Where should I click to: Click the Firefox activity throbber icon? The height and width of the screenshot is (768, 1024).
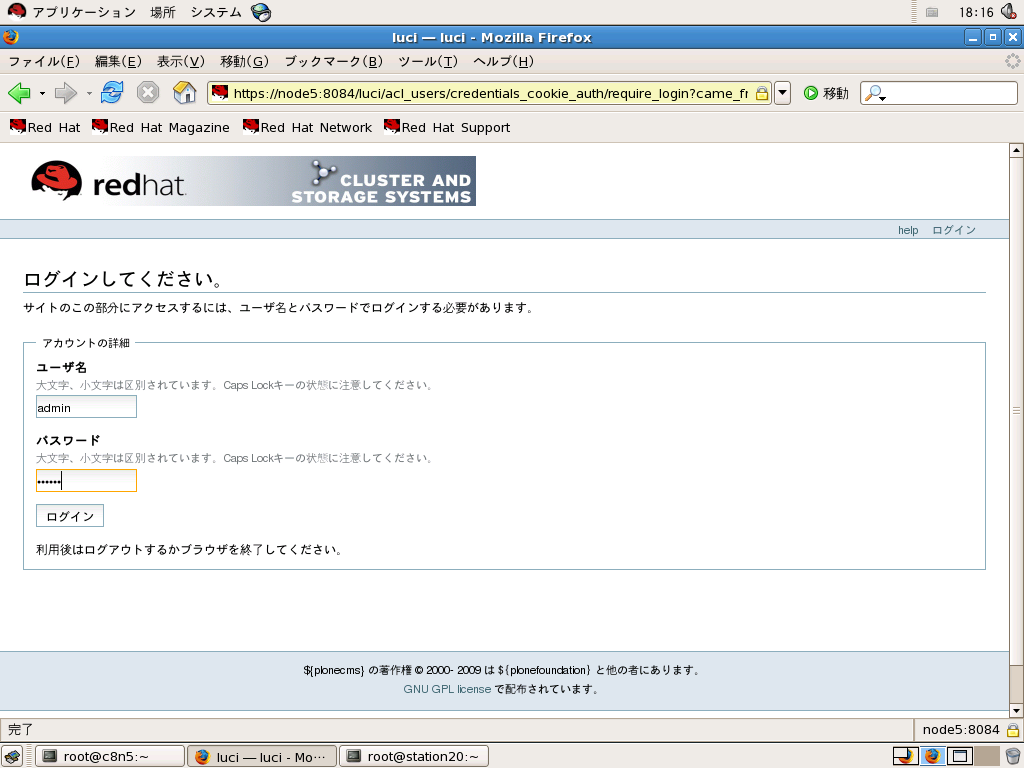coord(1012,61)
